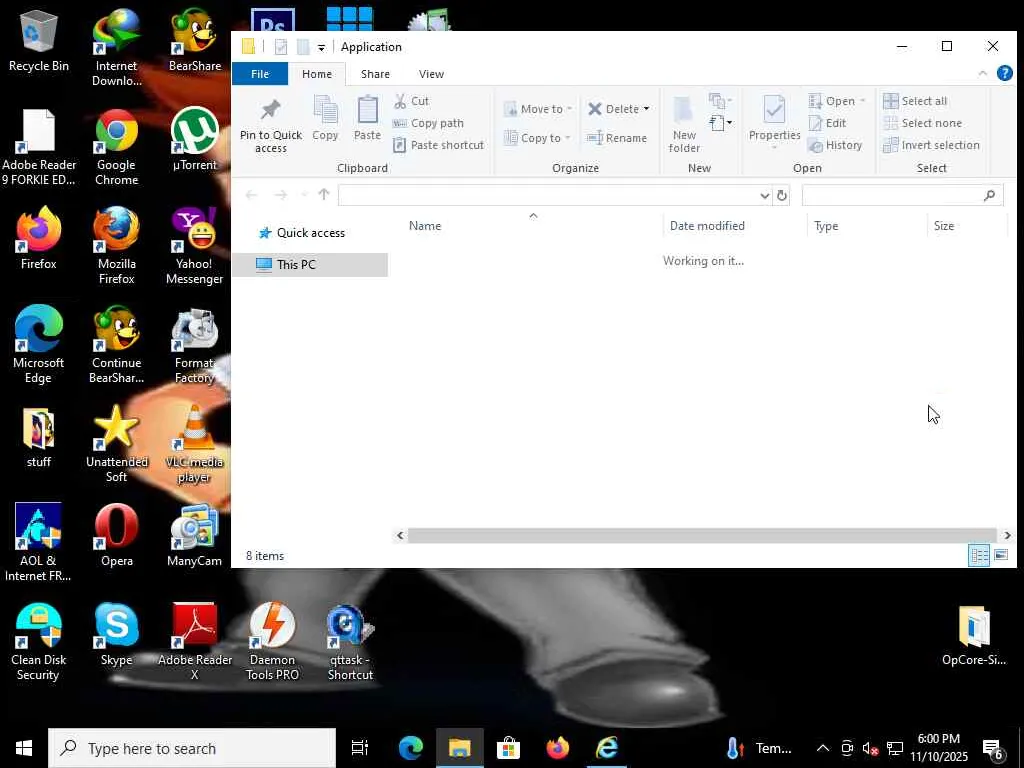Image resolution: width=1024 pixels, height=768 pixels.
Task: Expand the address bar history dropdown
Action: (765, 195)
